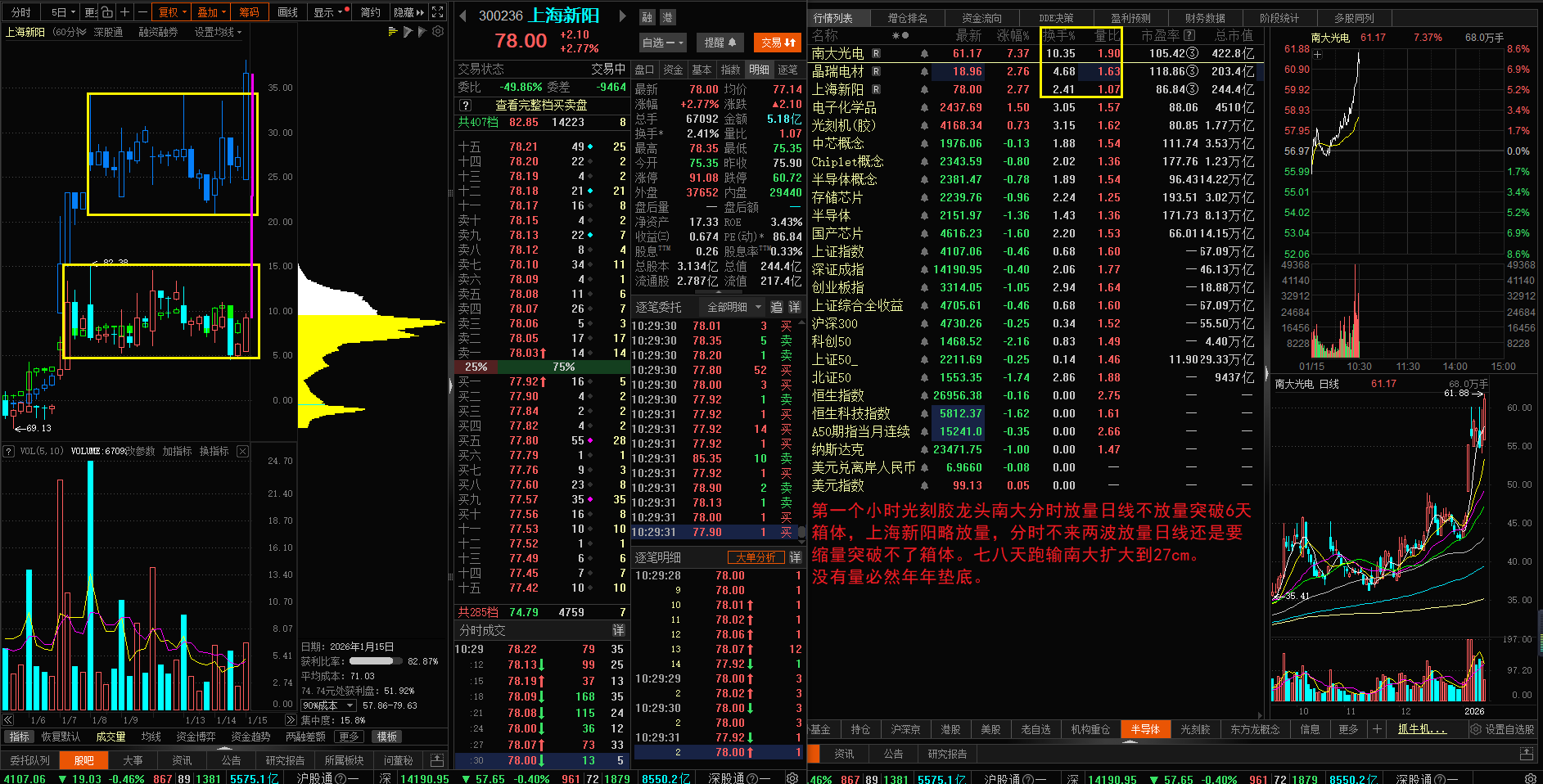Open the 设置均线 moving average dropdown
The height and width of the screenshot is (784, 1543).
coord(218,32)
